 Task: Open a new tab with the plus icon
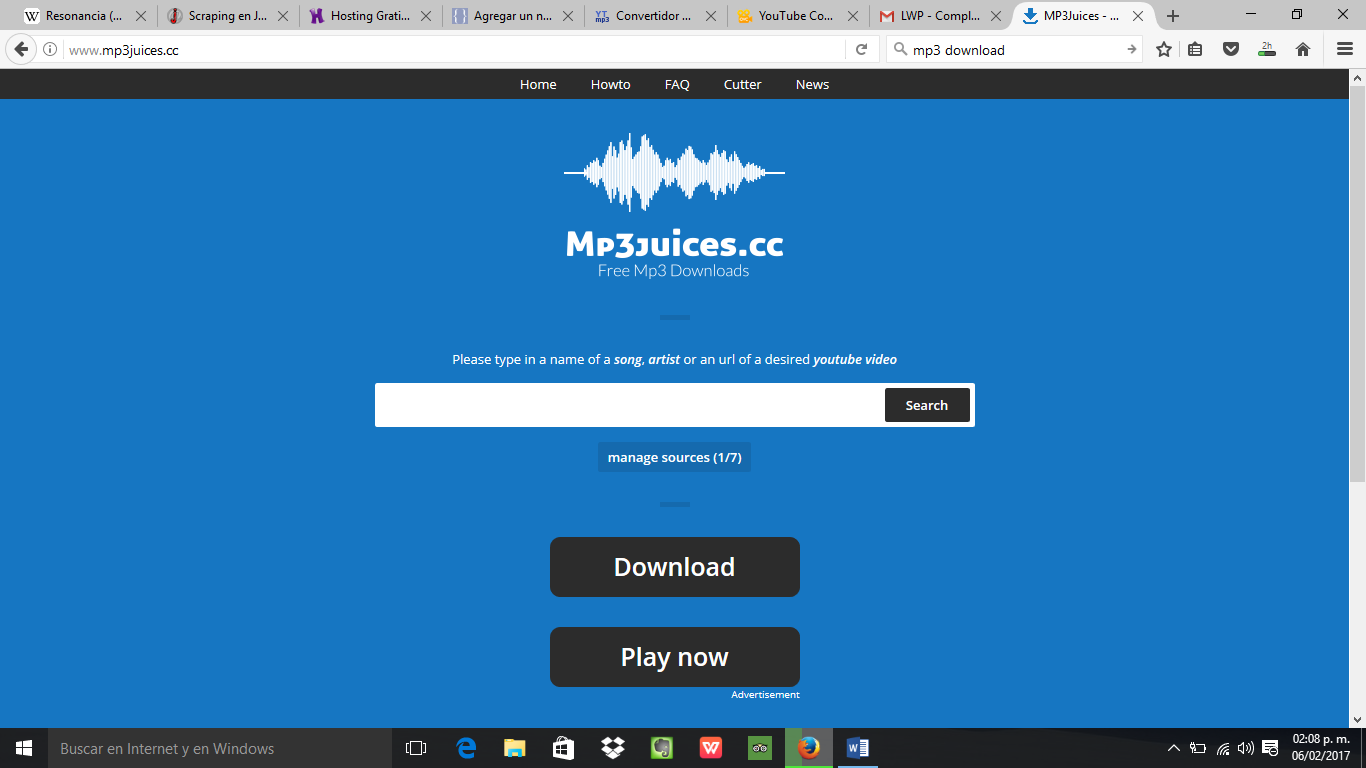click(x=1173, y=16)
